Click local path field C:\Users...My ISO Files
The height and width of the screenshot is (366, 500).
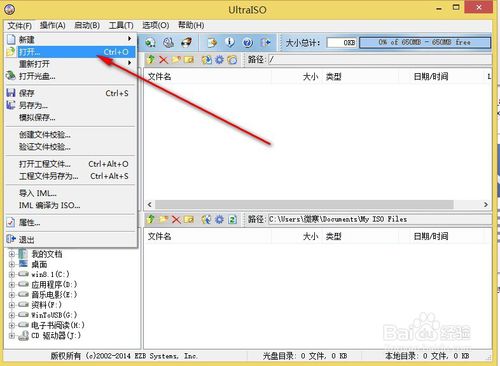(x=380, y=219)
